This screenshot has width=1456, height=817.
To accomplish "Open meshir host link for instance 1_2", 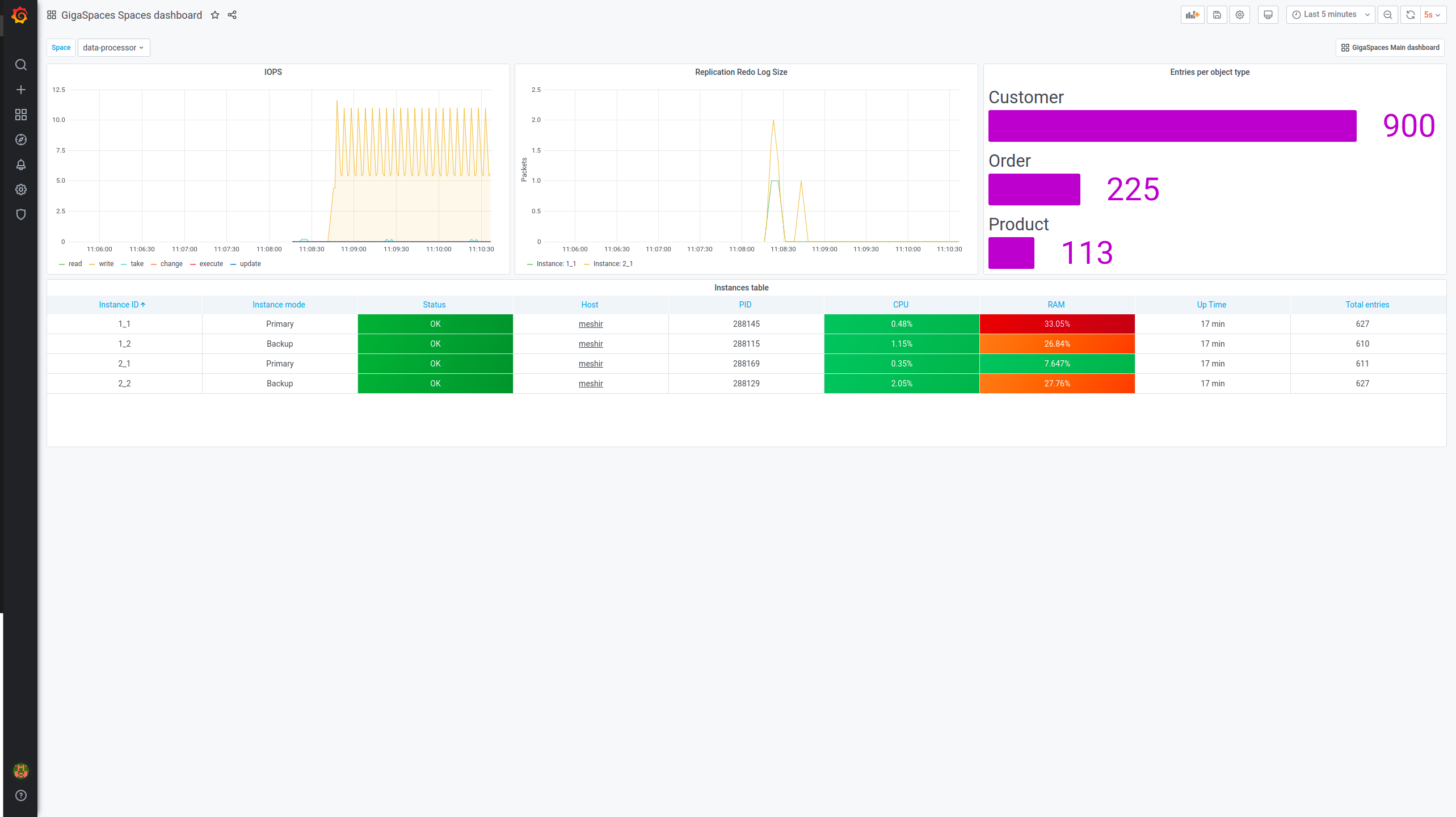I will point(591,344).
